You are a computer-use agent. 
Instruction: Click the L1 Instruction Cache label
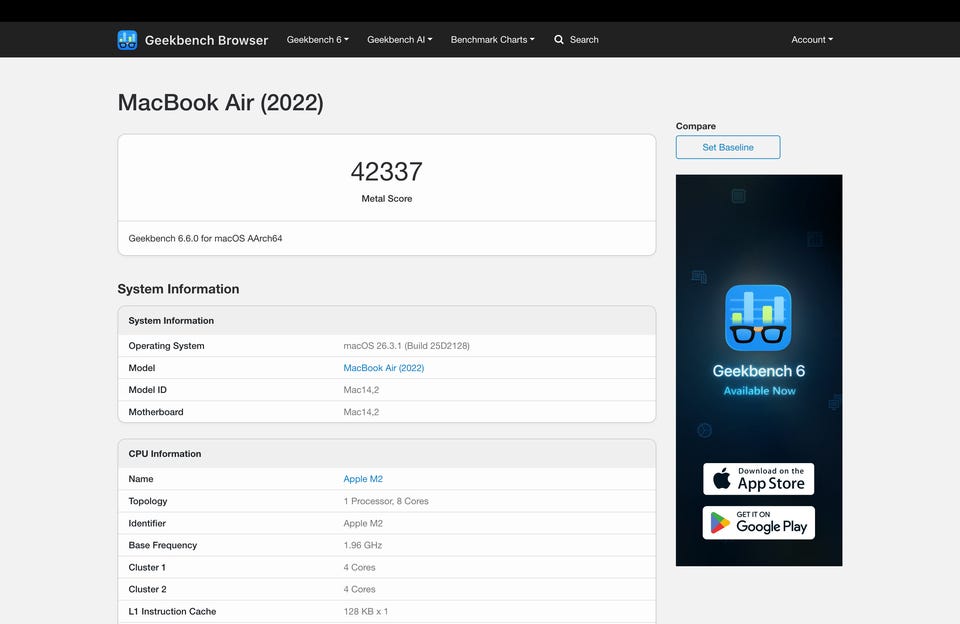pos(173,611)
